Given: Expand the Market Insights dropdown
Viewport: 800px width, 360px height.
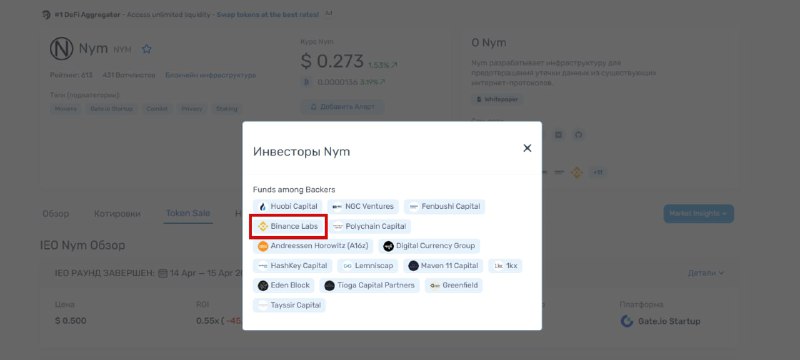Looking at the screenshot, I should (x=698, y=214).
